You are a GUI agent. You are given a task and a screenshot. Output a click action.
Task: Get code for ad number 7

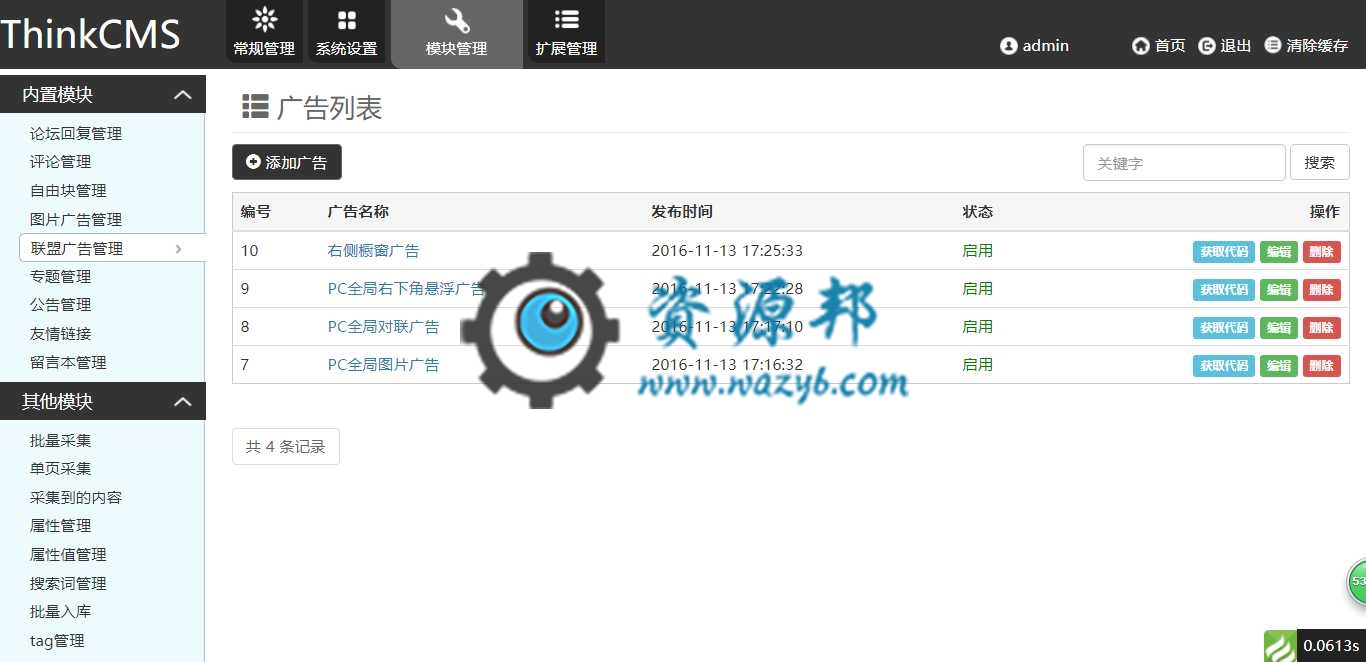point(1224,366)
